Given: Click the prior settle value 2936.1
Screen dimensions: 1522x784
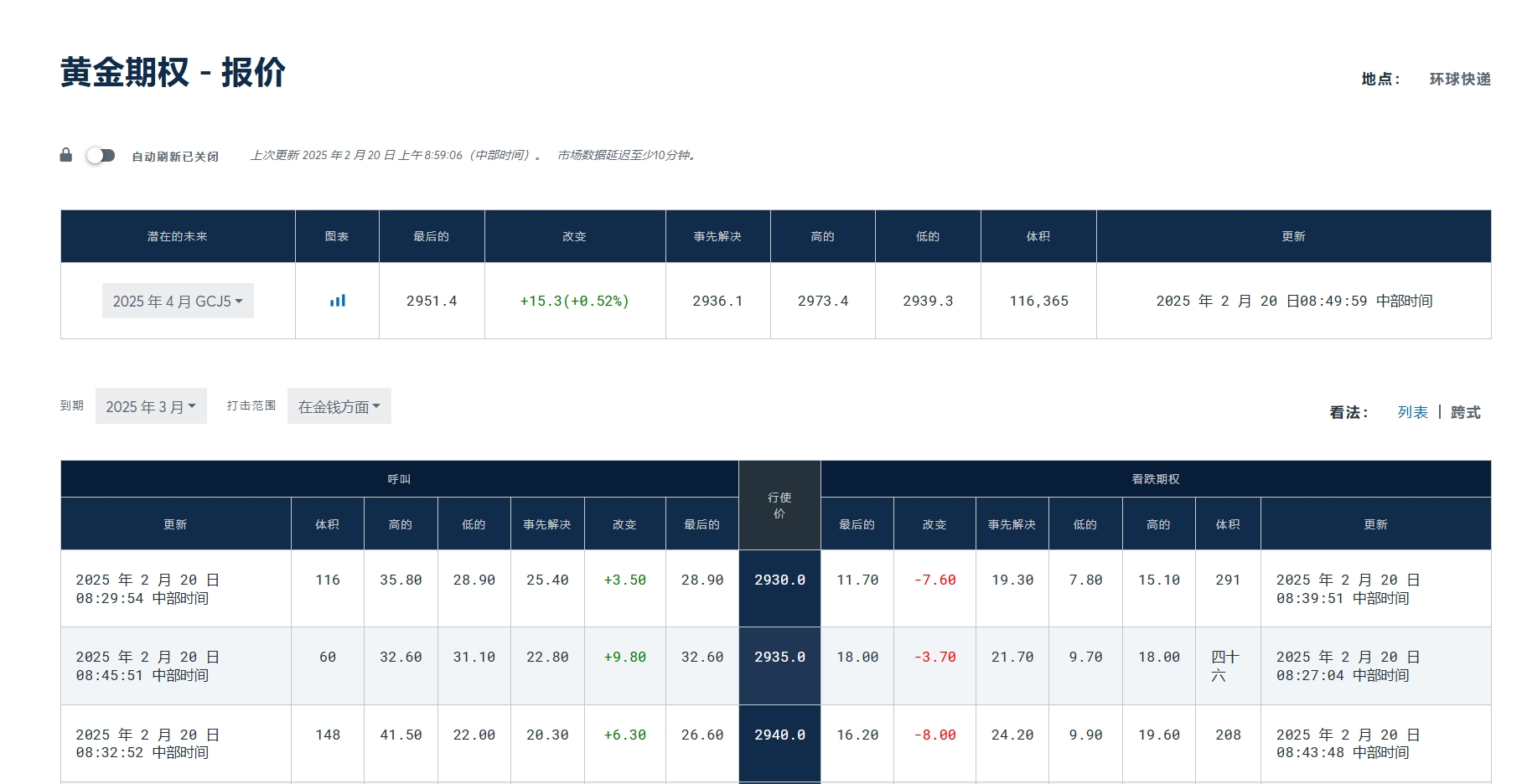Looking at the screenshot, I should [717, 301].
